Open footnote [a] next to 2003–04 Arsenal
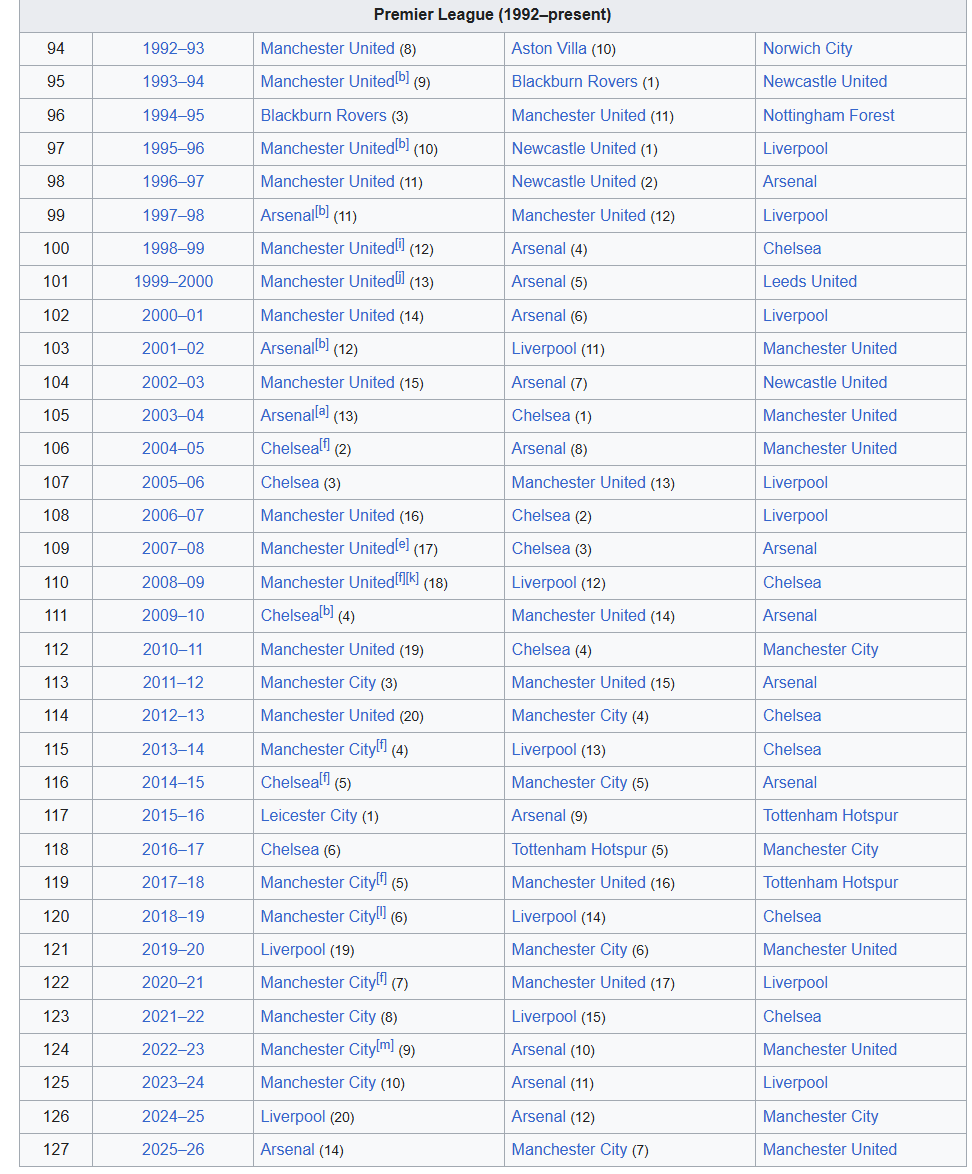This screenshot has width=972, height=1174. 322,411
